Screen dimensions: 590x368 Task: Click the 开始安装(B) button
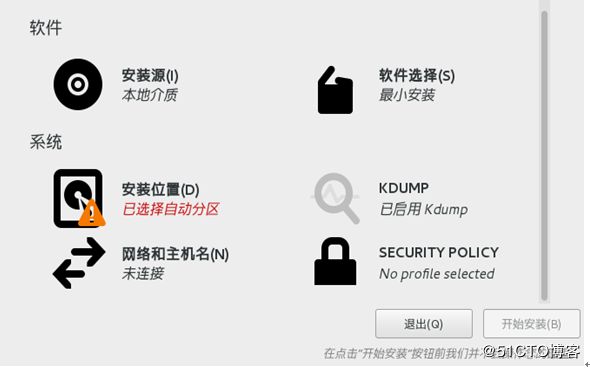pos(531,324)
